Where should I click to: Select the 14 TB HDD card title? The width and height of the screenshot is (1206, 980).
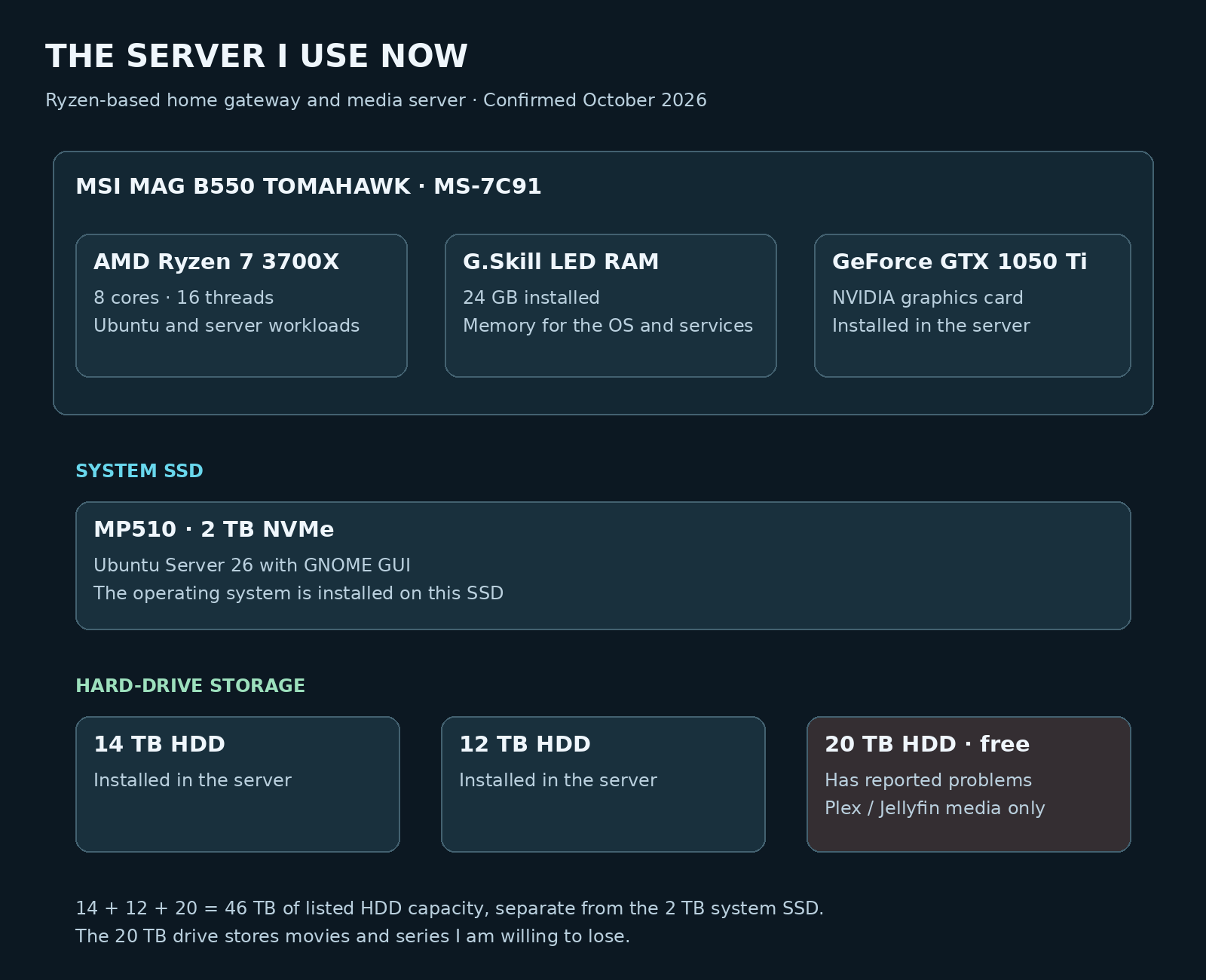(160, 744)
